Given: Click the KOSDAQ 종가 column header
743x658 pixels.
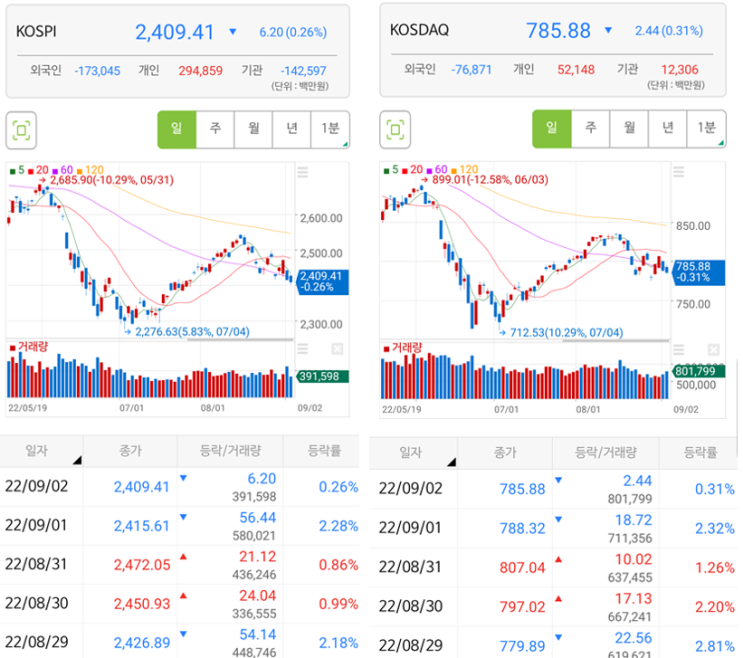Looking at the screenshot, I should 505,453.
